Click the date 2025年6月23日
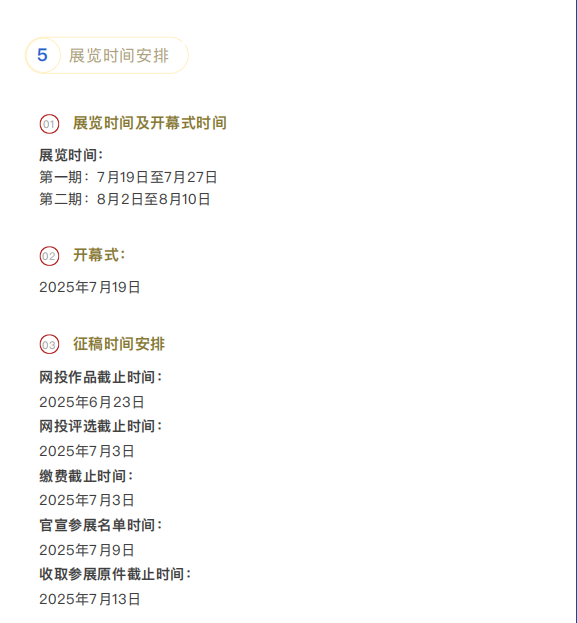The height and width of the screenshot is (623, 577). pos(91,402)
